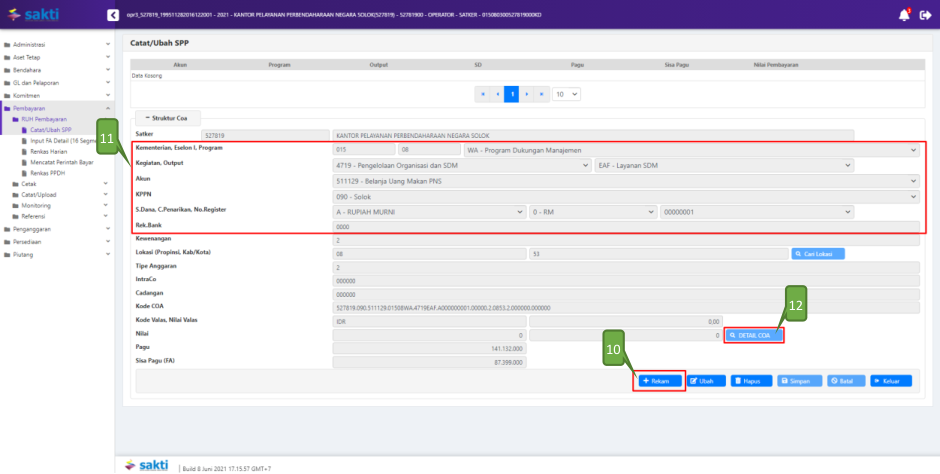Open the rows-per-page dropdown showing 10
940x474 pixels.
pyautogui.click(x=566, y=94)
